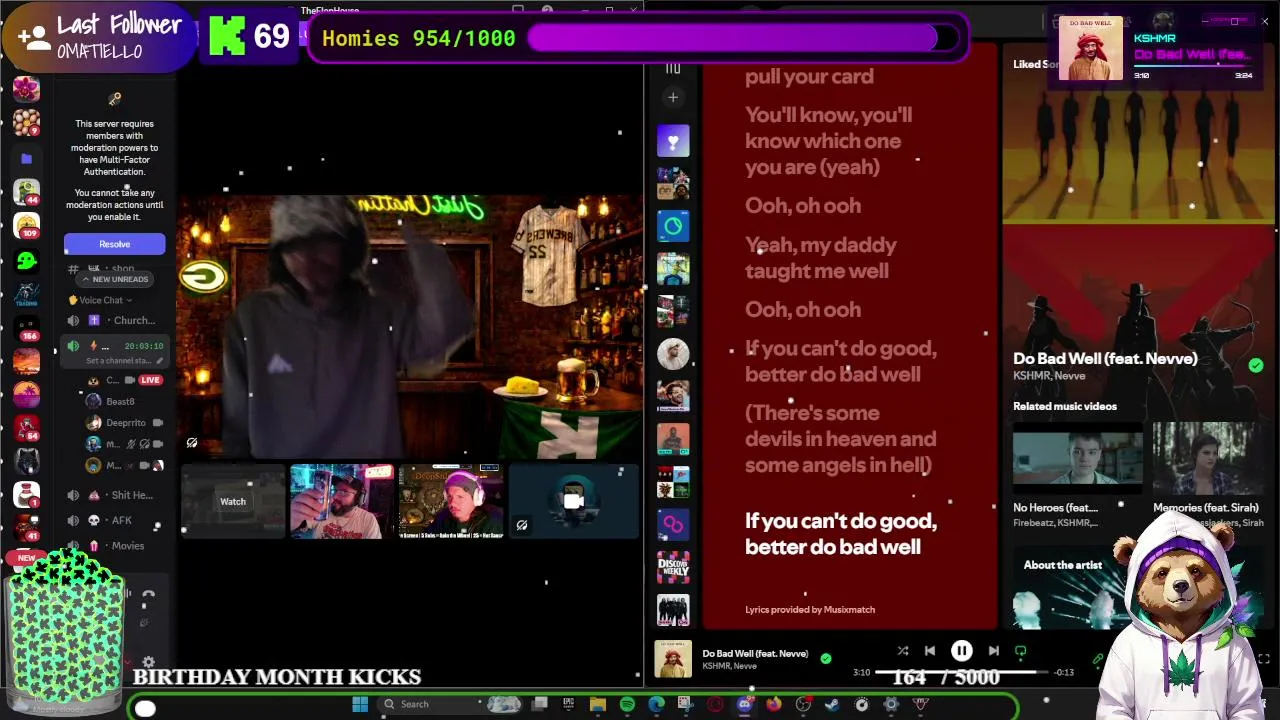Open Epic Games launcher from the taskbar

click(569, 704)
